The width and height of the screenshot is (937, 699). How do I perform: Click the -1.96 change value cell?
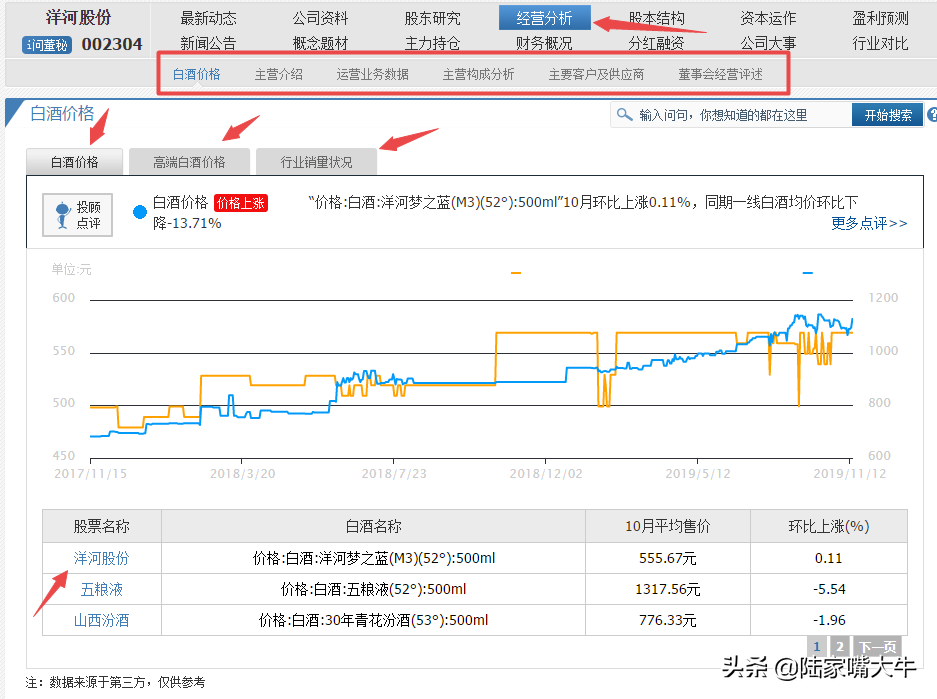[829, 620]
